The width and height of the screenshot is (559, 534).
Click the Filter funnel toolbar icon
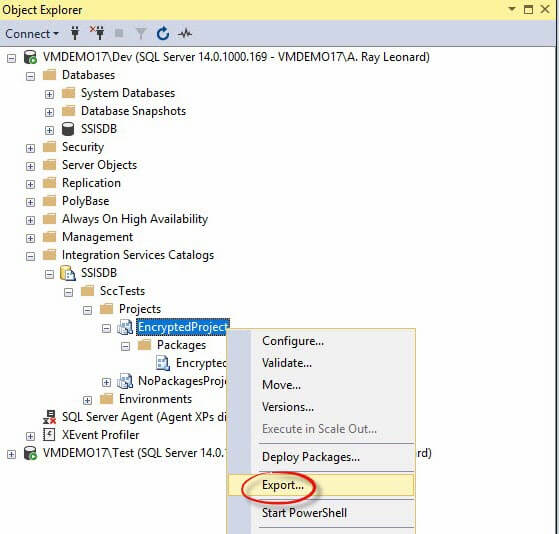(x=141, y=34)
